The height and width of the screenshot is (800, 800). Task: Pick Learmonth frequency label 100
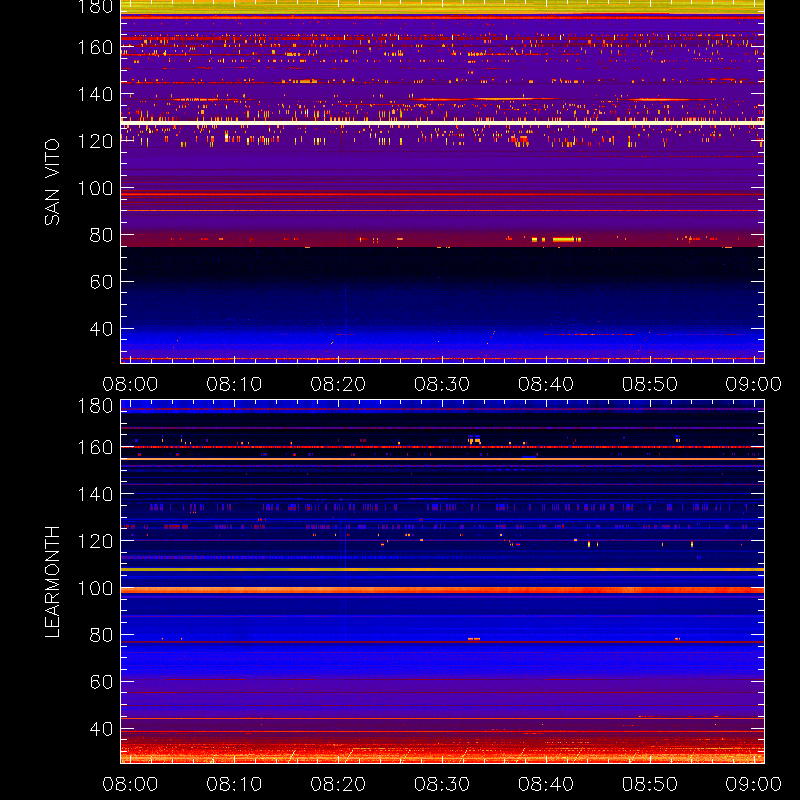[95, 588]
